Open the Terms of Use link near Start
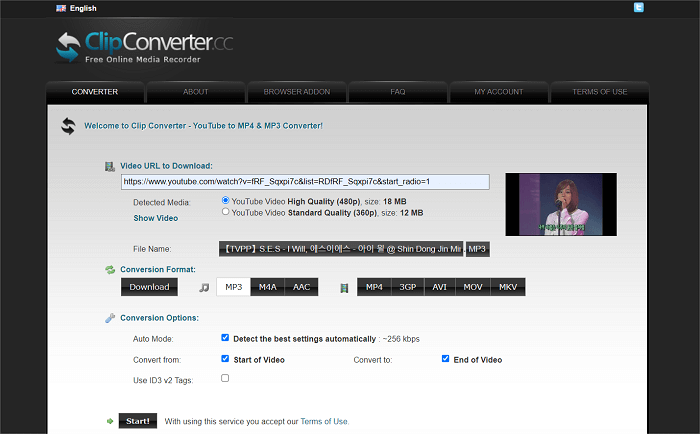 point(324,421)
